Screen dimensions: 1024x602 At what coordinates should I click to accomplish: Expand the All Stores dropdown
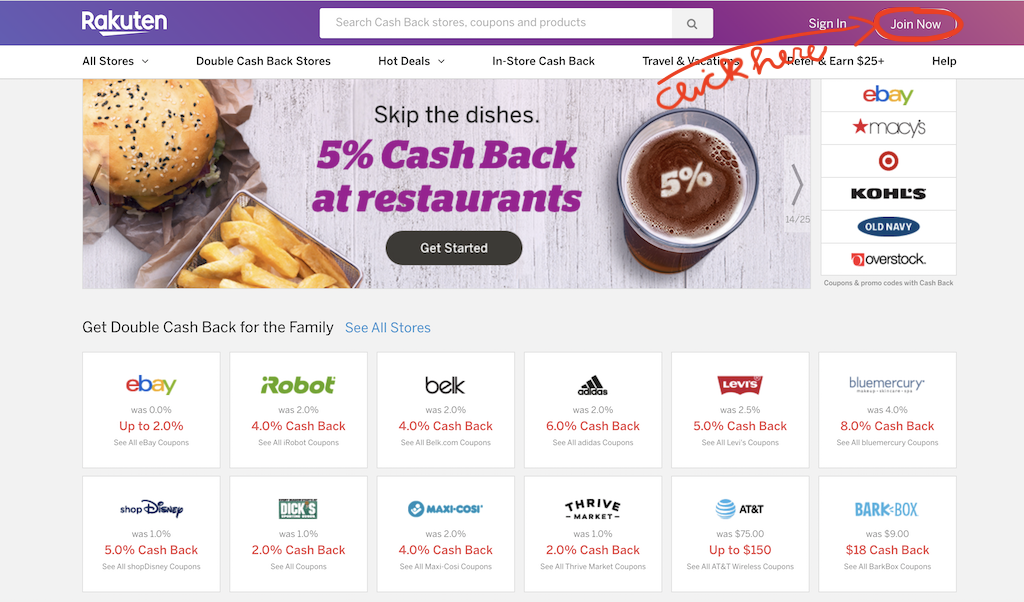(x=116, y=61)
